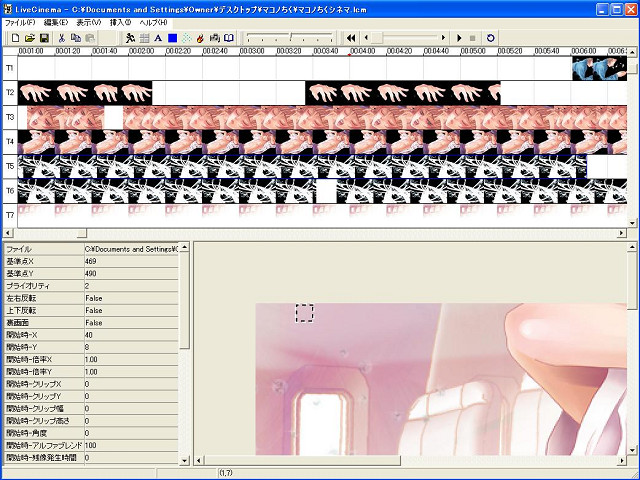
Task: Rewind to start with double-arrow button
Action: (x=351, y=38)
